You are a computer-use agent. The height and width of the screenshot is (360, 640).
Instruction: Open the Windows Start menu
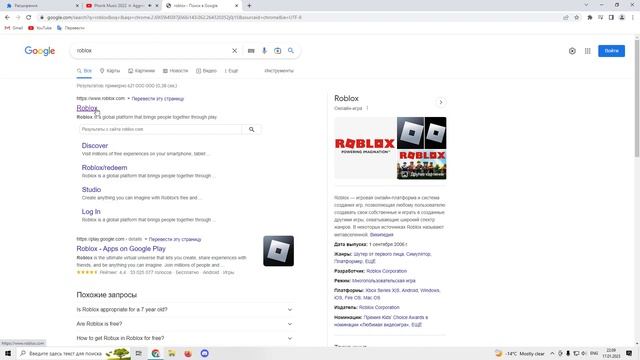[x=7, y=353]
